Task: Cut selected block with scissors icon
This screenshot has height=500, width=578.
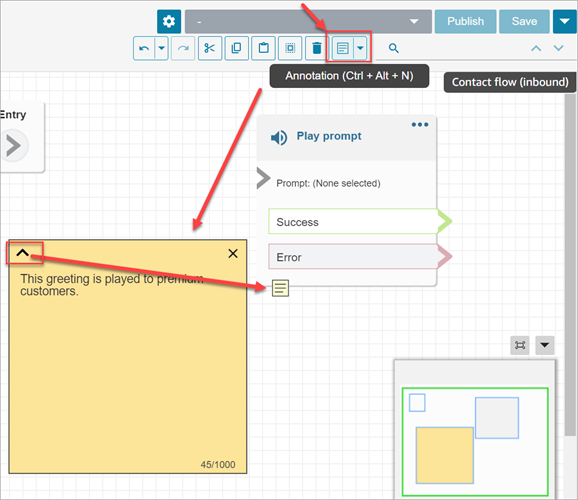Action: point(210,48)
